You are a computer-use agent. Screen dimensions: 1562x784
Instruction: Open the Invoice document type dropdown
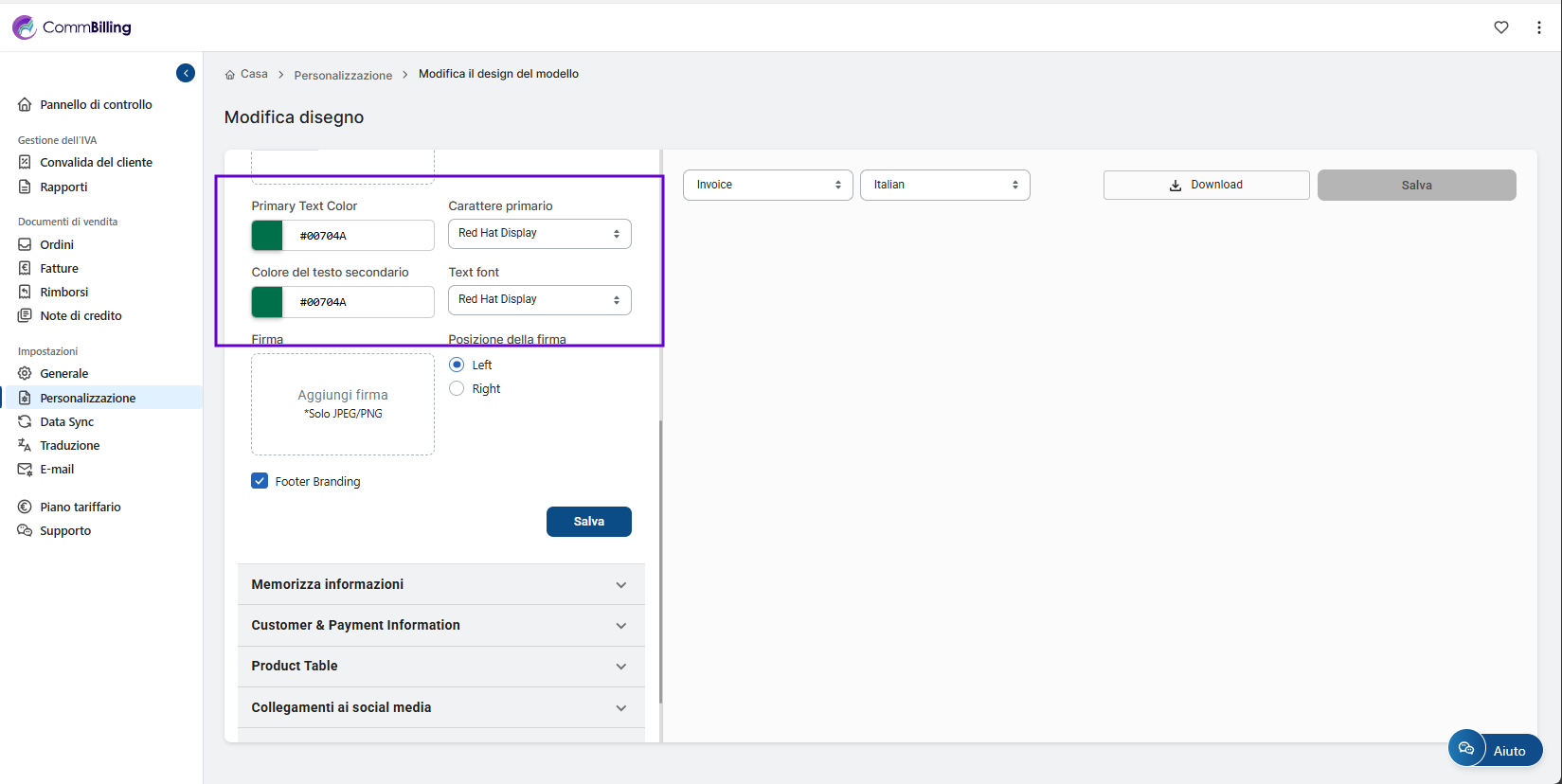[x=767, y=185]
